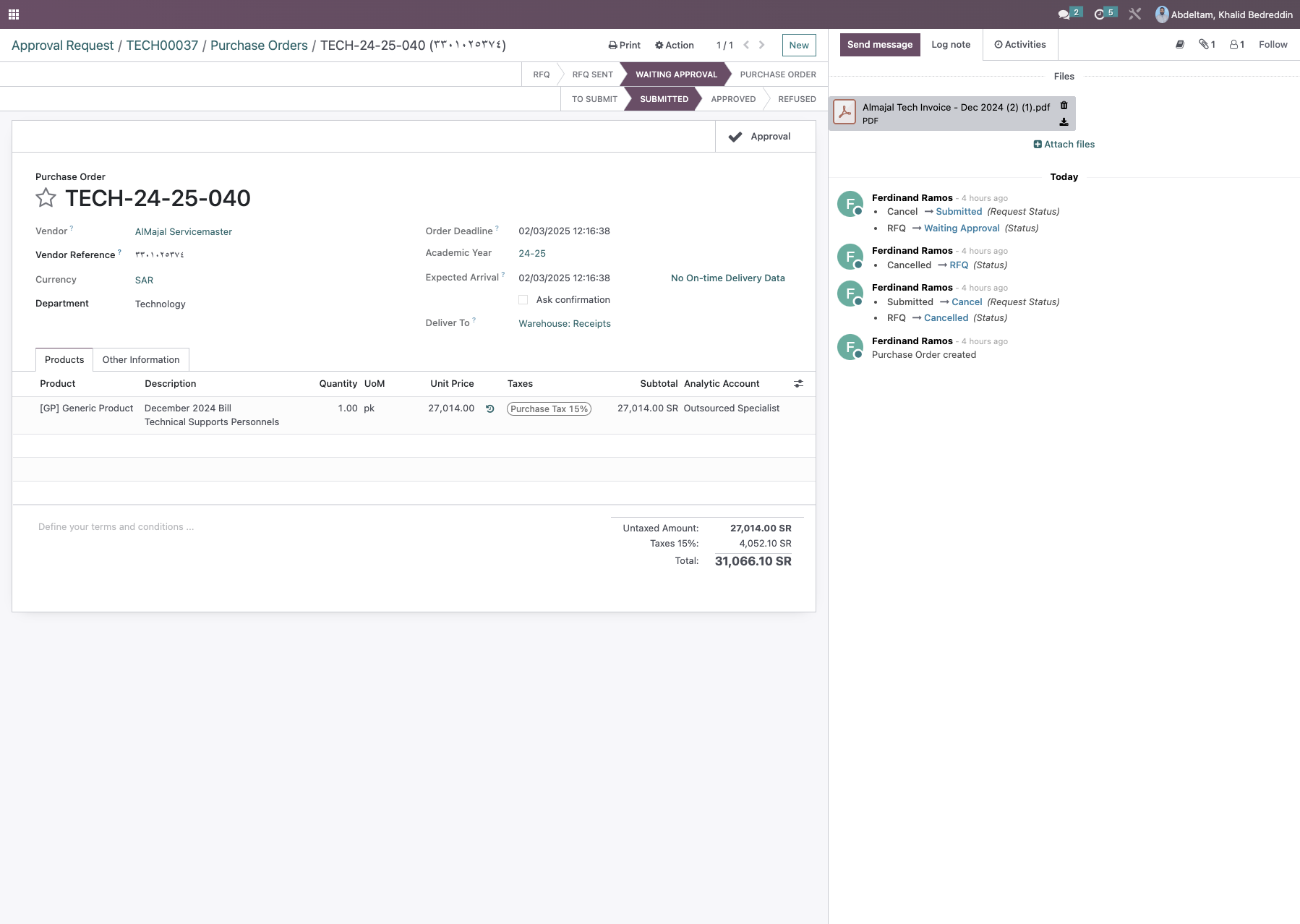Open the SAR currency link
The width and height of the screenshot is (1300, 924).
144,281
